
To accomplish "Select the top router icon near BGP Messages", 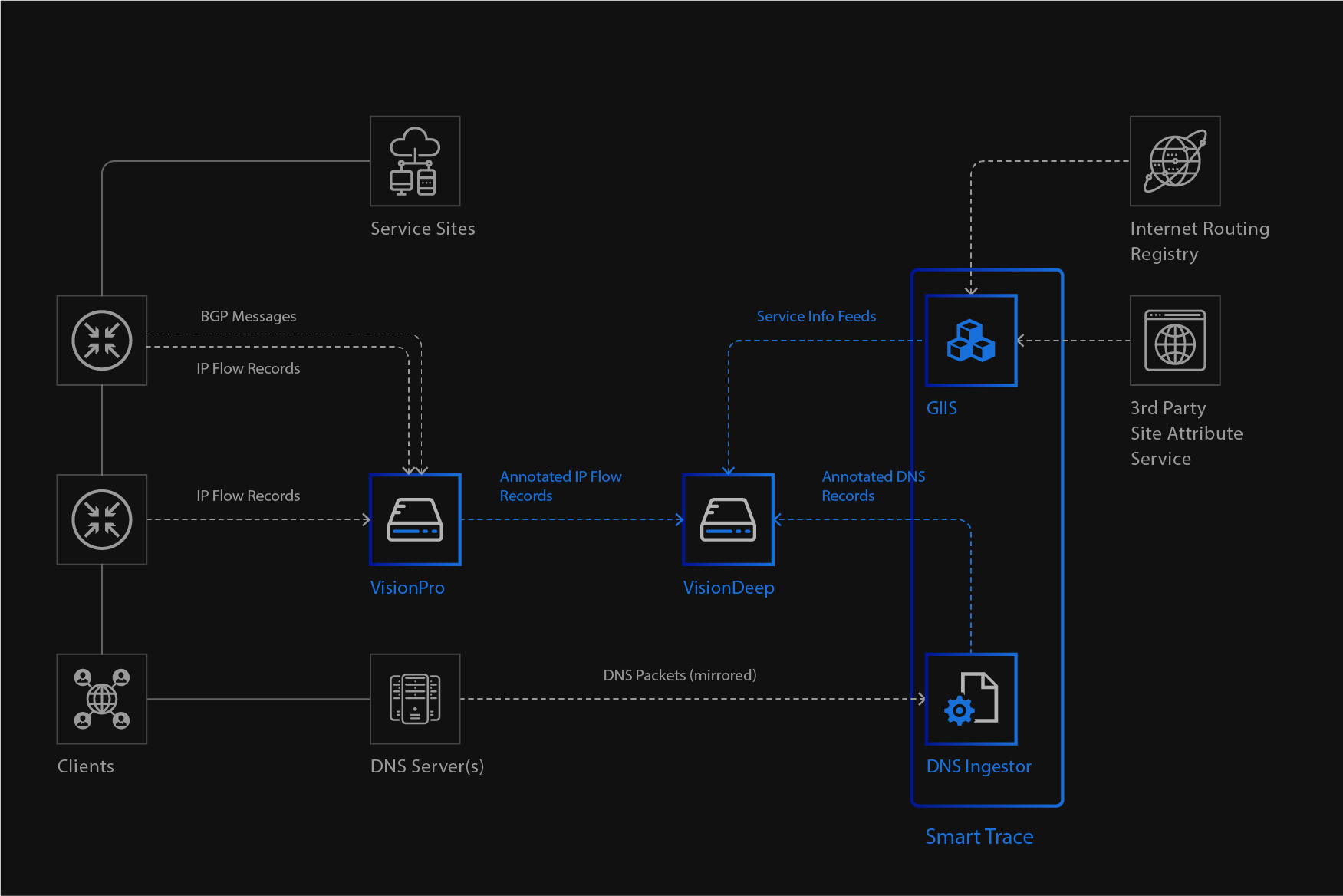I will [102, 341].
